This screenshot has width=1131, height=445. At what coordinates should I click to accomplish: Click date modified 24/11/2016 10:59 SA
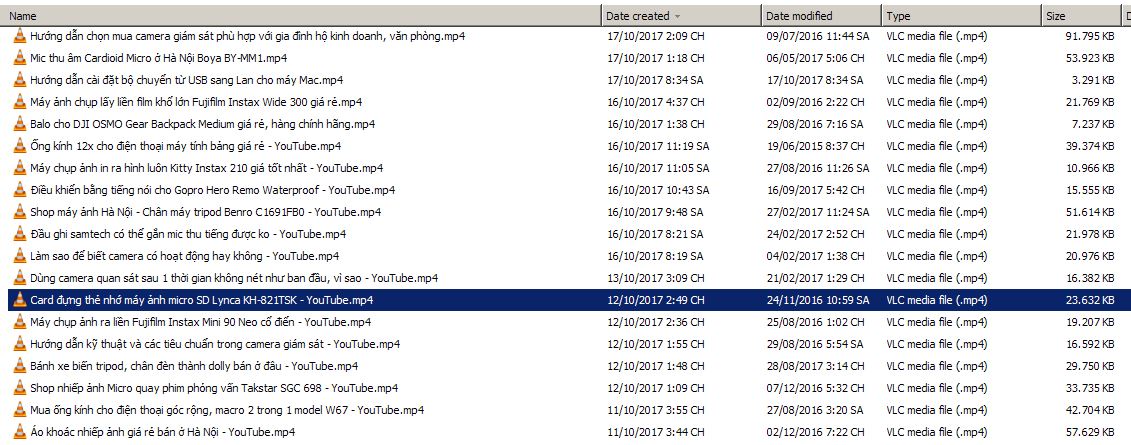tap(818, 300)
